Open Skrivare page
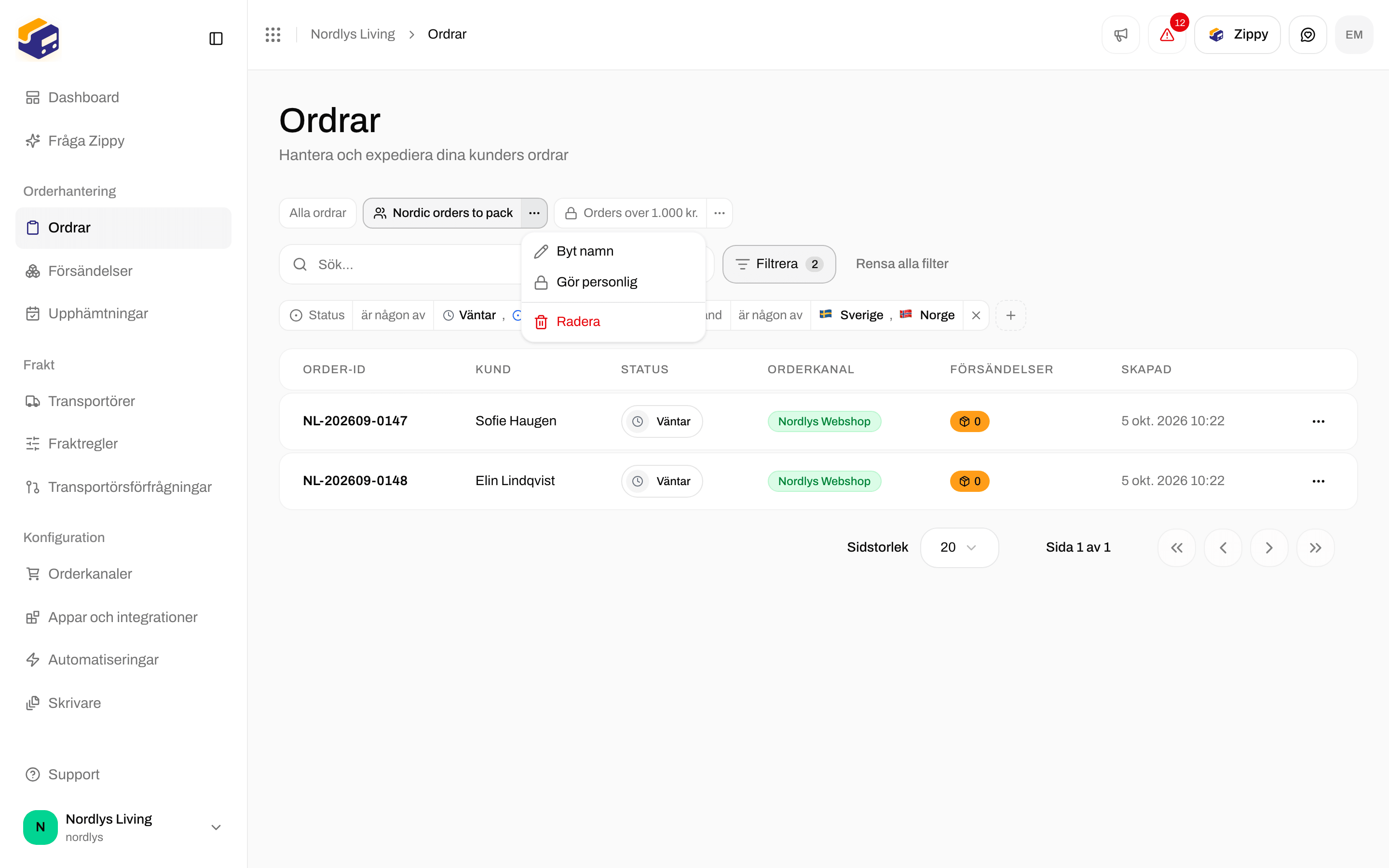The image size is (1389, 868). (x=123, y=703)
